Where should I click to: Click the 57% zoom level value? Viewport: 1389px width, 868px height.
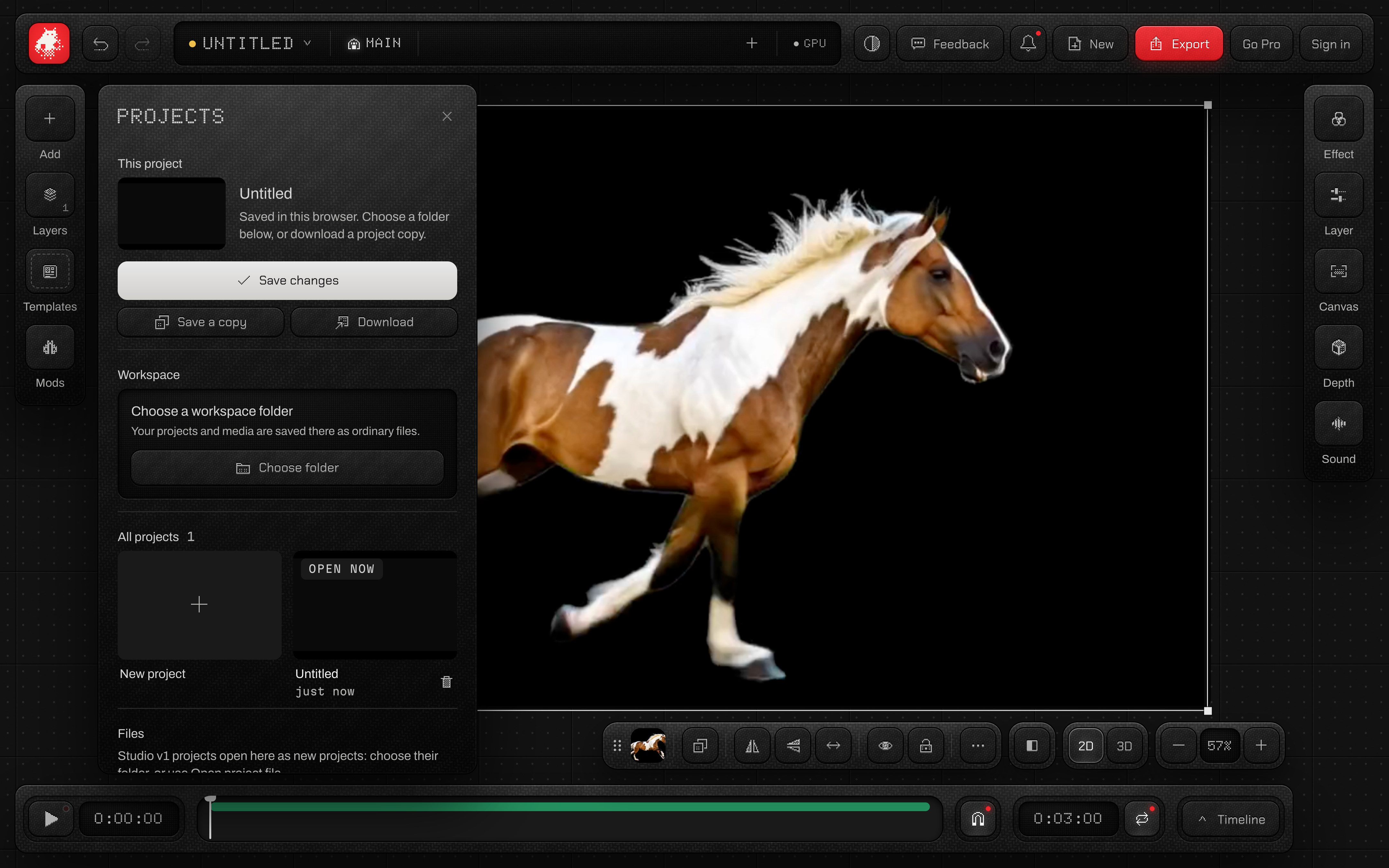(x=1219, y=746)
